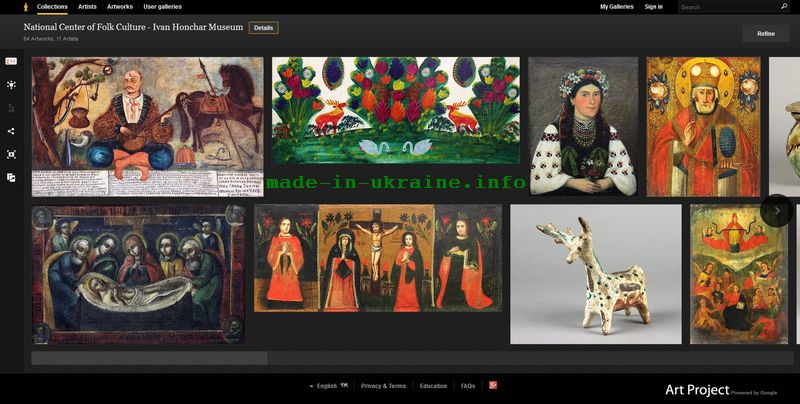Open the Entombment of Christ painting
Screen dimensions: 800x404
tap(139, 274)
